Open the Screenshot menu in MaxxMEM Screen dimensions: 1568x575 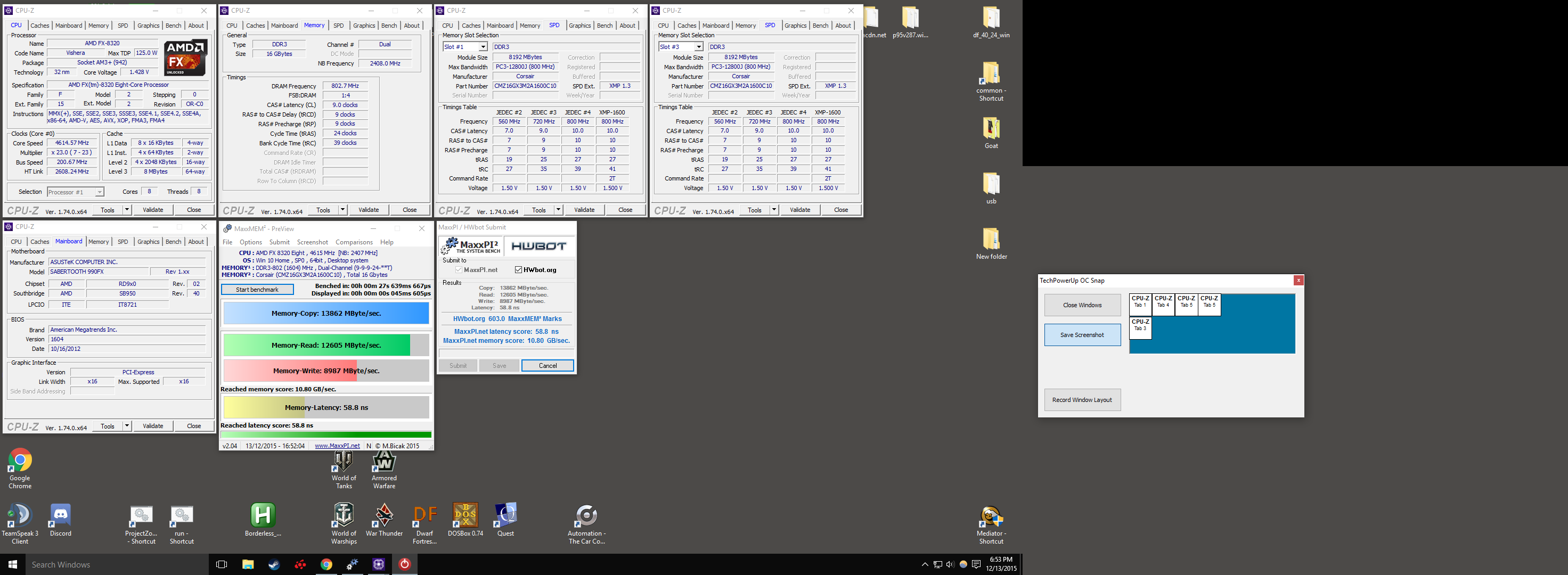(312, 242)
